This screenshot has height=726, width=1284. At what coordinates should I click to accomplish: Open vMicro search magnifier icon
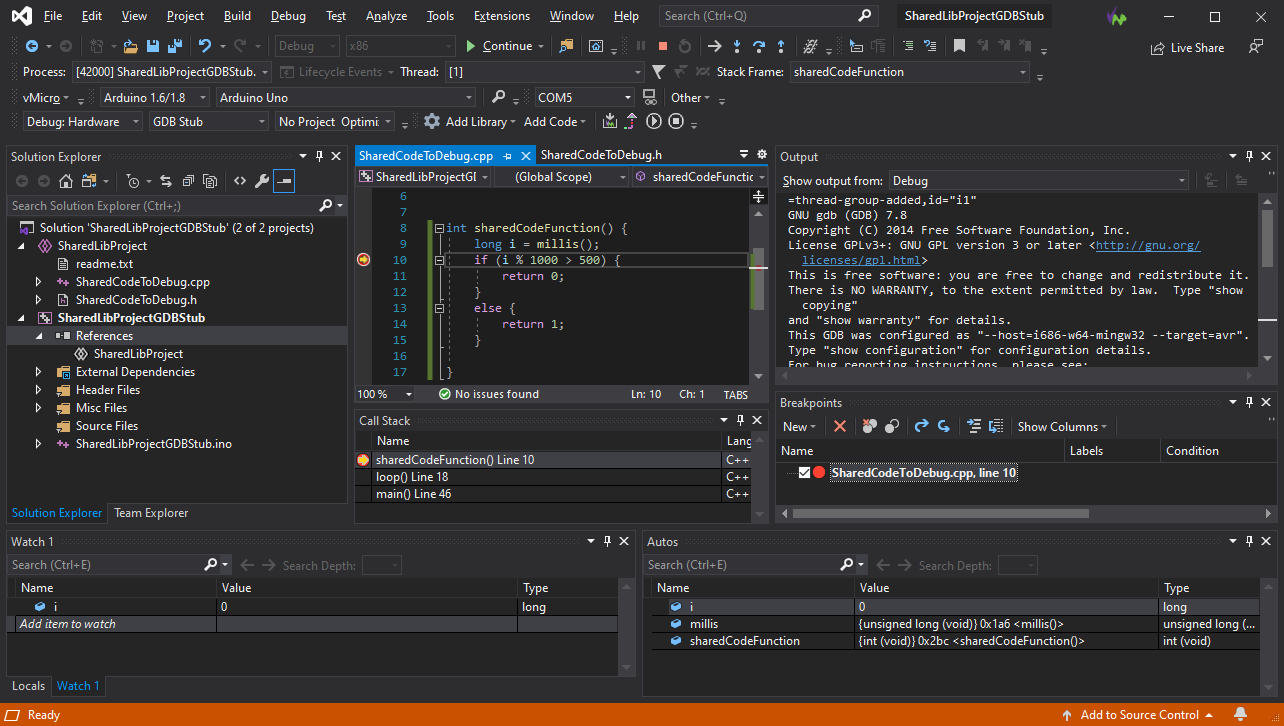[499, 97]
